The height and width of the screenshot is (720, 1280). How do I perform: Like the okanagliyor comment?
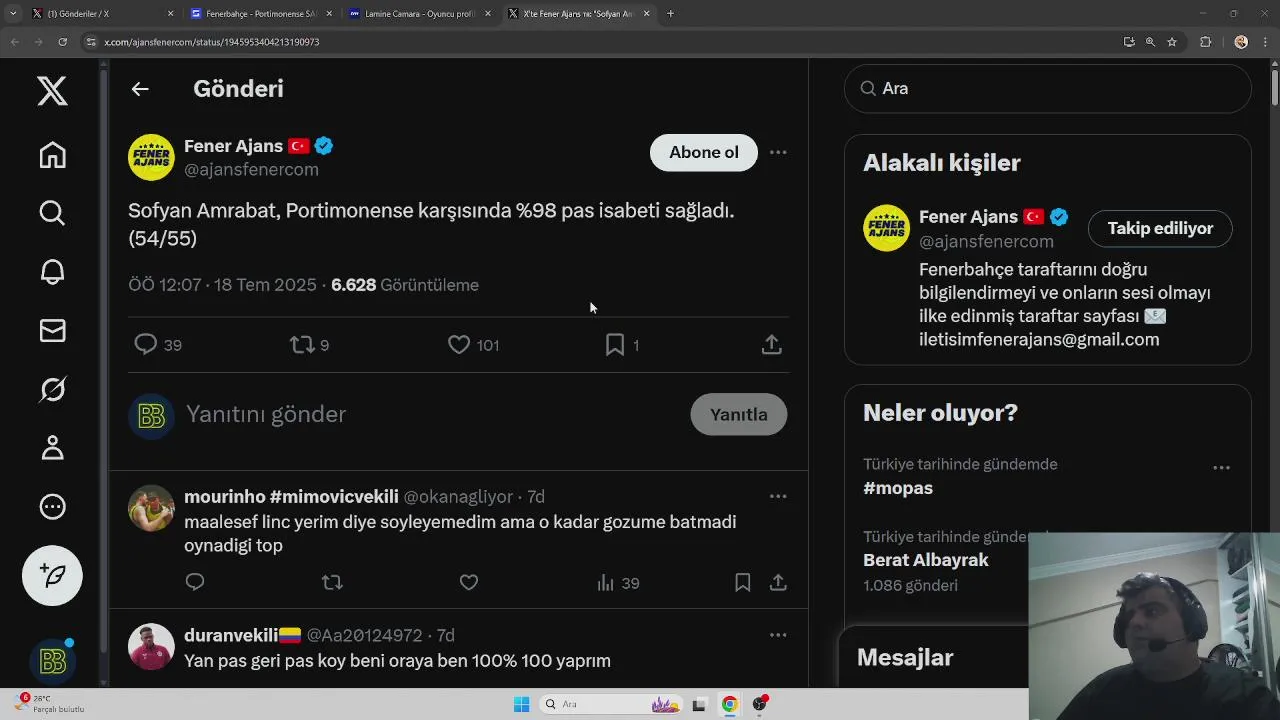[x=468, y=582]
